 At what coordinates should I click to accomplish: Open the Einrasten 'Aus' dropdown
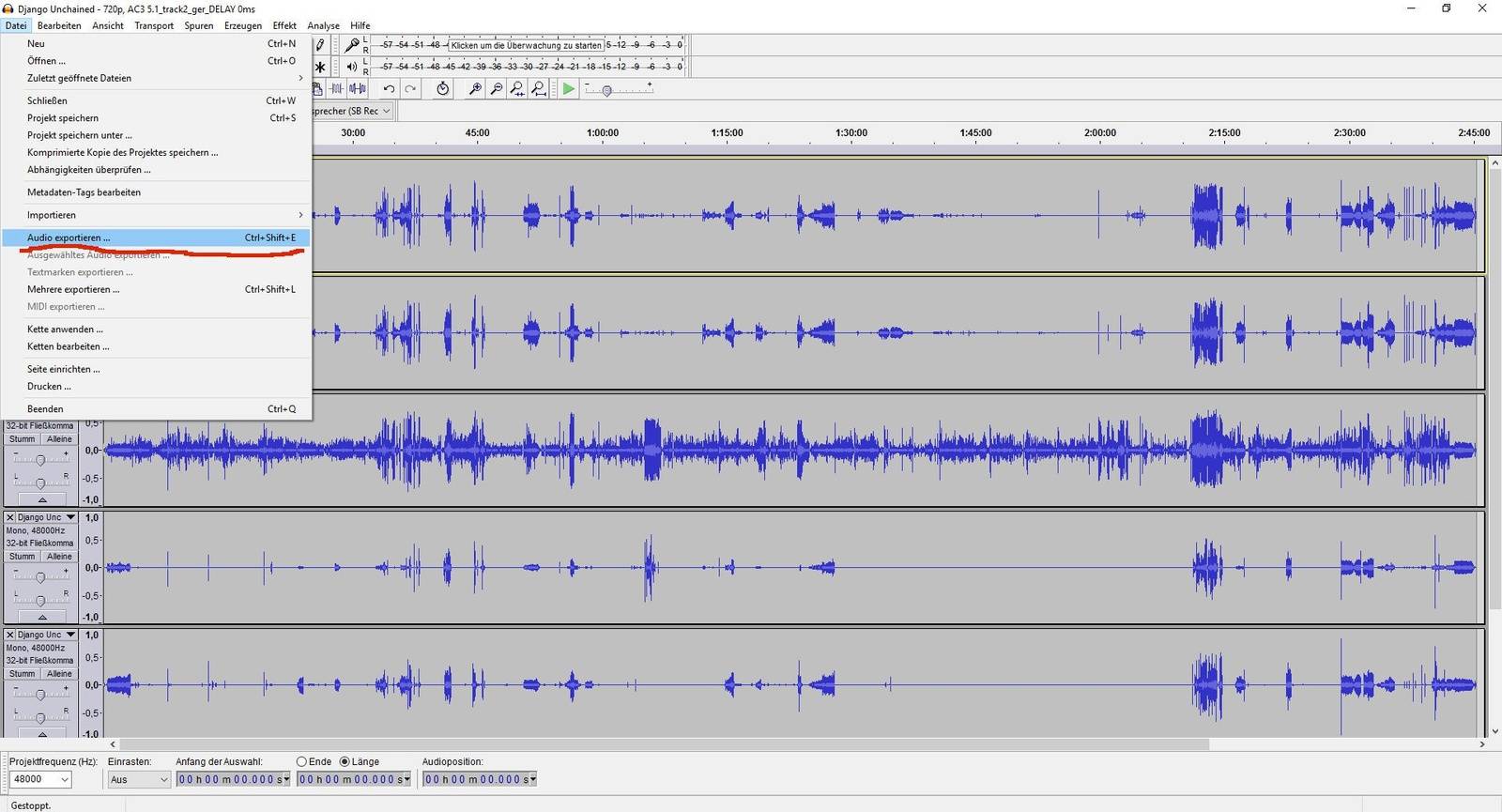tap(139, 779)
